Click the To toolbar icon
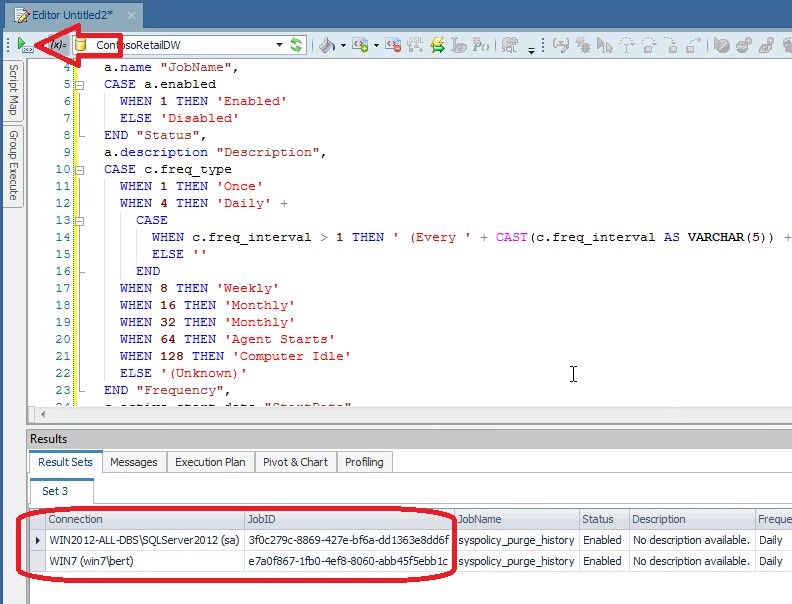This screenshot has width=792, height=604. pyautogui.click(x=459, y=45)
